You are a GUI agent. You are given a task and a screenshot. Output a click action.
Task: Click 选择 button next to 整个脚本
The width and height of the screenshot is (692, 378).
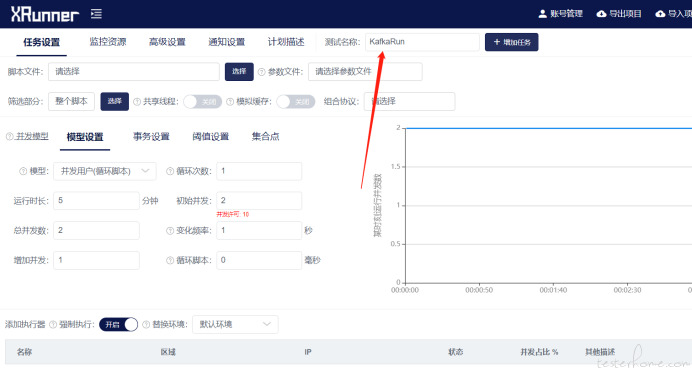coord(115,101)
